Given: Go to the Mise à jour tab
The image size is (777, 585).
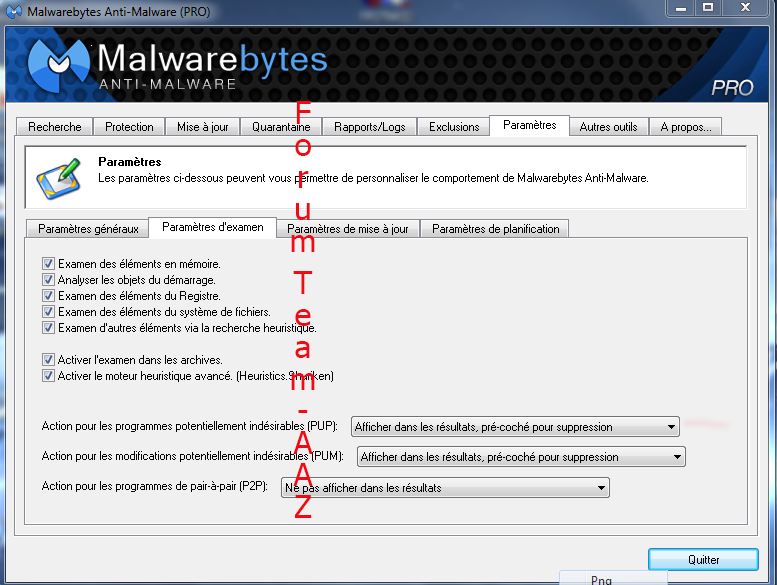Looking at the screenshot, I should (x=203, y=127).
